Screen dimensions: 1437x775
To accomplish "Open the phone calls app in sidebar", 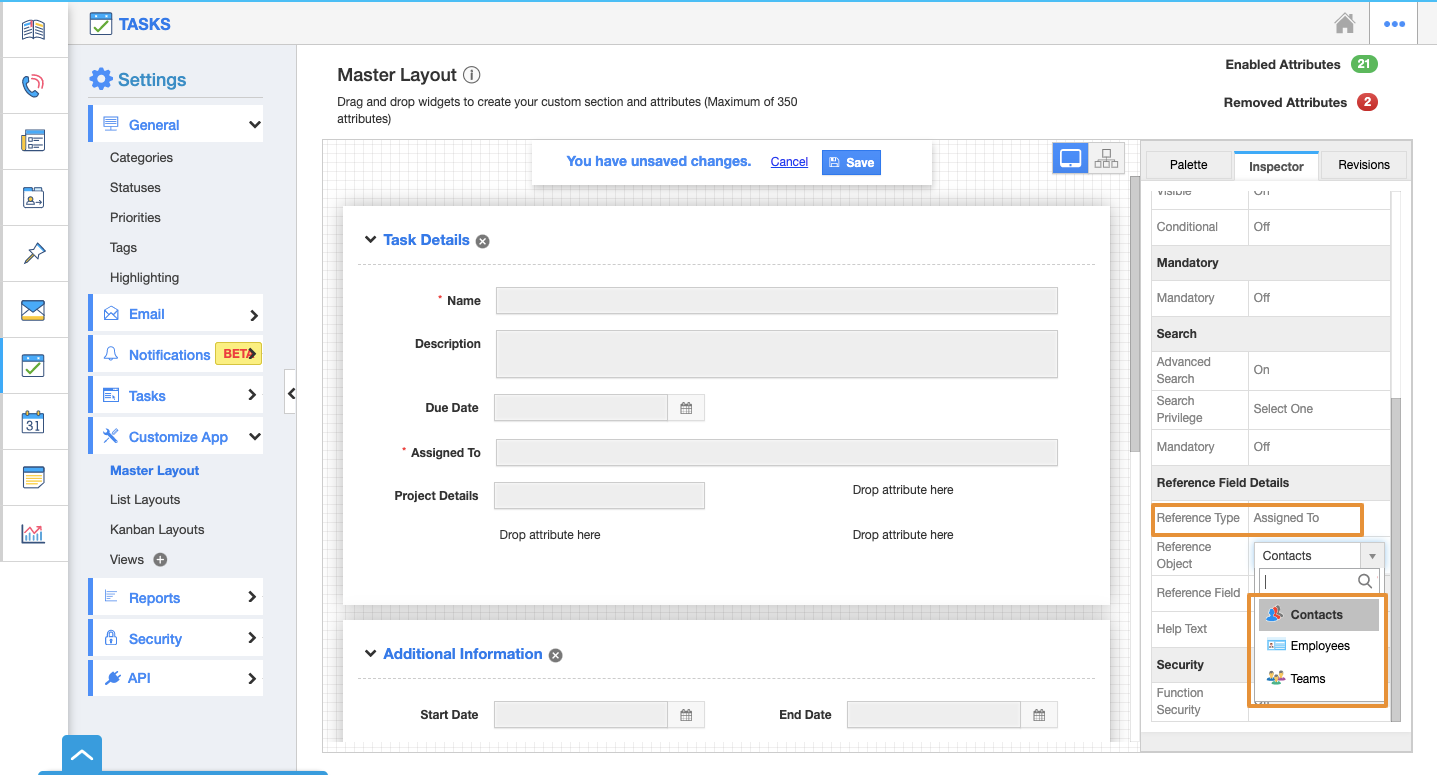I will (x=33, y=85).
